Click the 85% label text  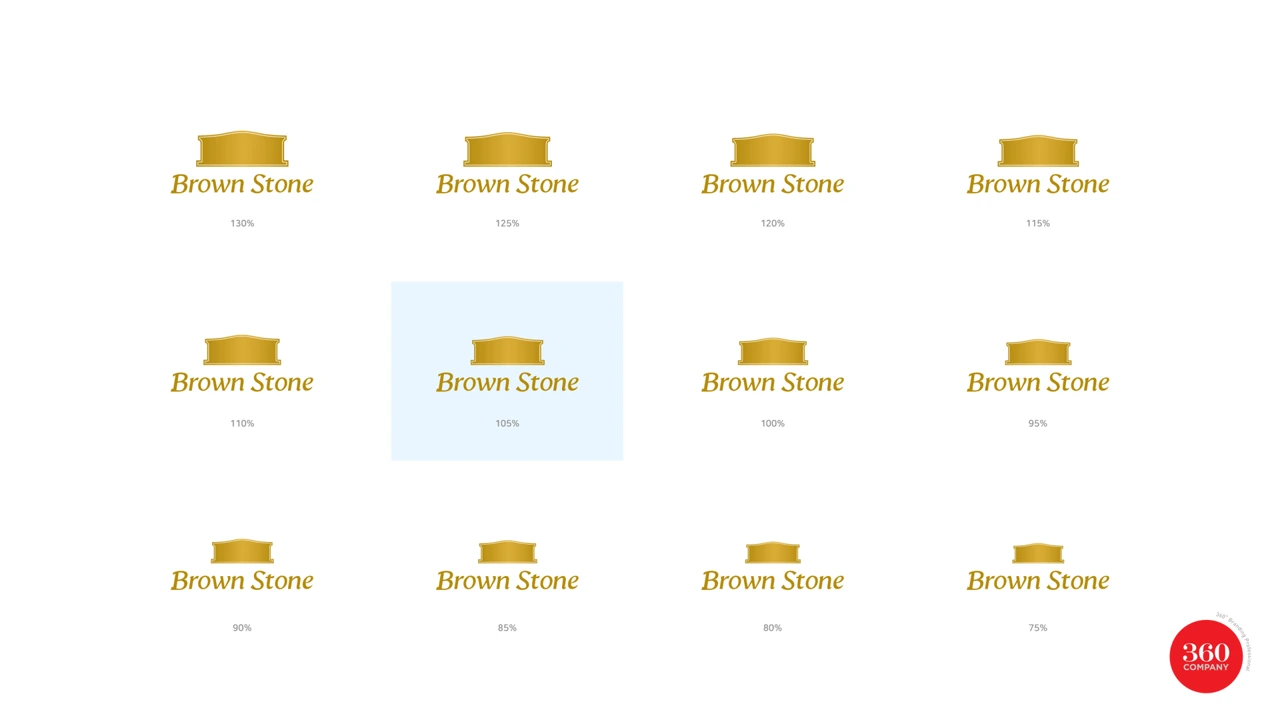point(507,627)
